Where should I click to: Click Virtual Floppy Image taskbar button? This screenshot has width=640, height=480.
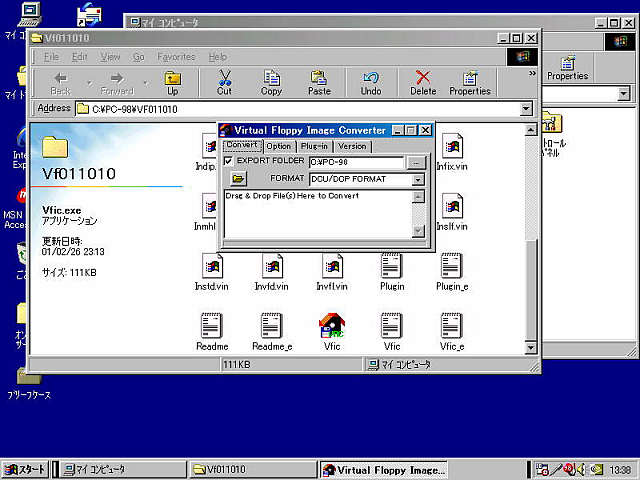pos(384,470)
